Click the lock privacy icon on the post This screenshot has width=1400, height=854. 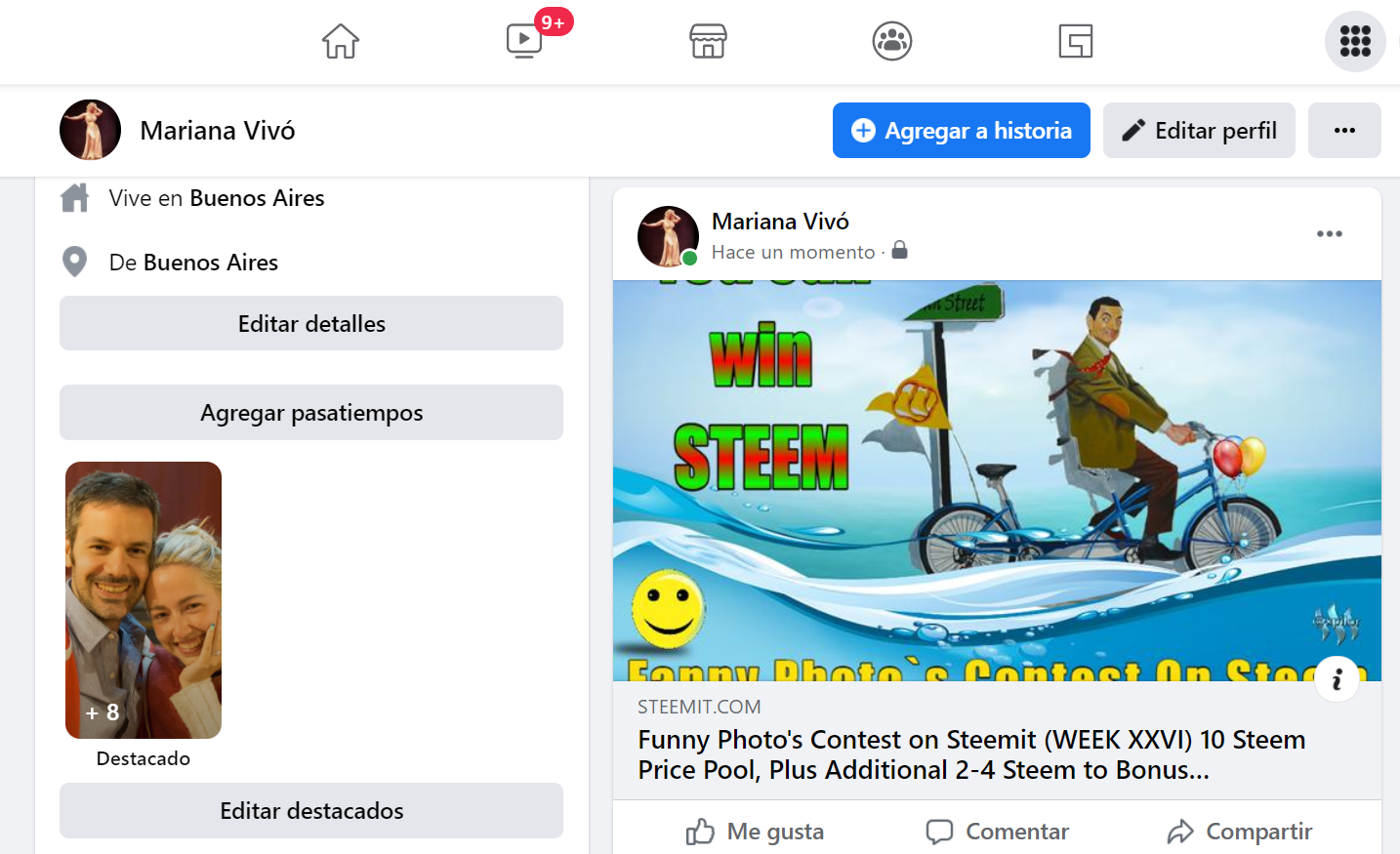click(900, 250)
